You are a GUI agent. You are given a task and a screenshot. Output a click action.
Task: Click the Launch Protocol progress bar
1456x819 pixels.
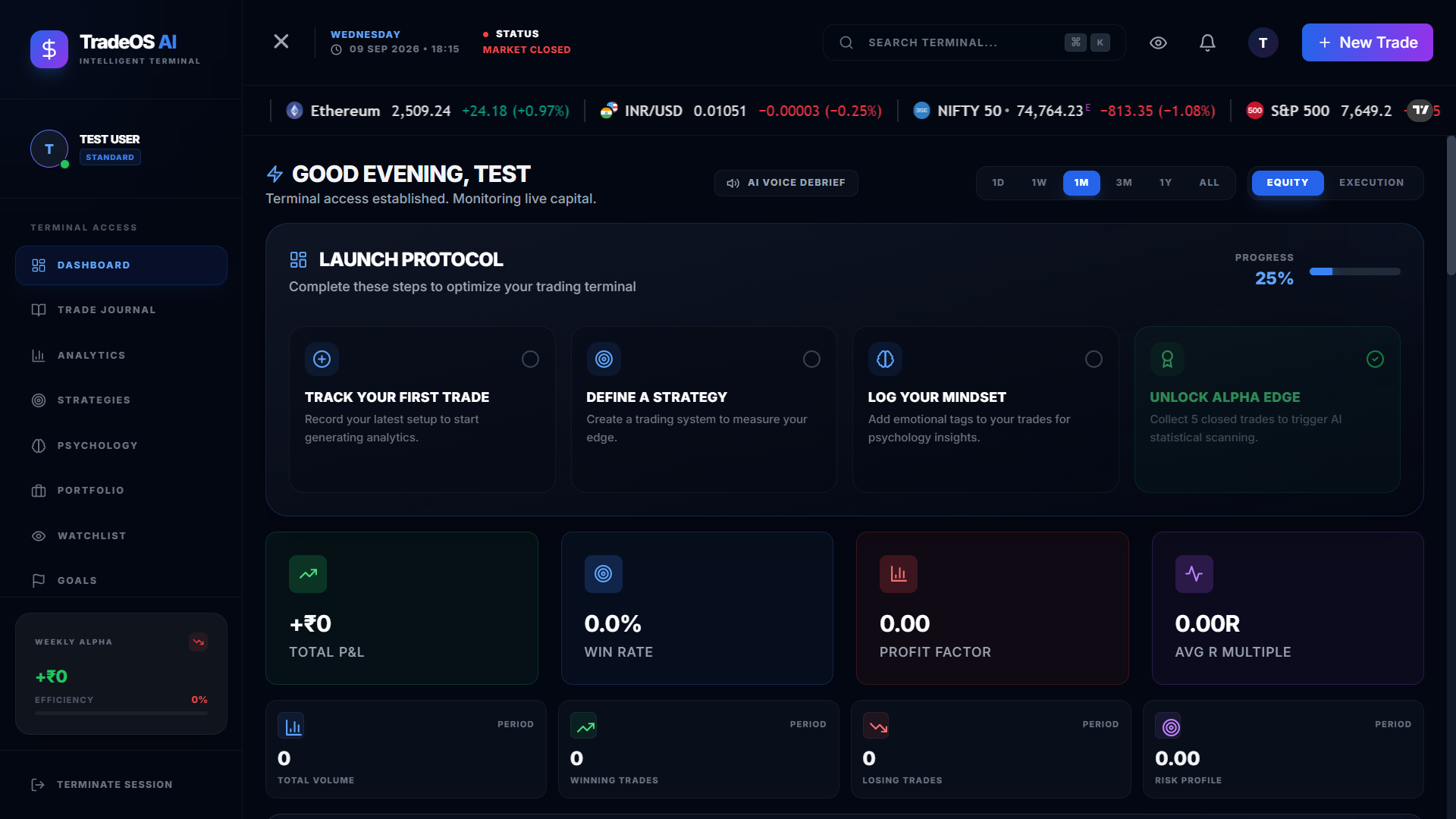pos(1354,271)
